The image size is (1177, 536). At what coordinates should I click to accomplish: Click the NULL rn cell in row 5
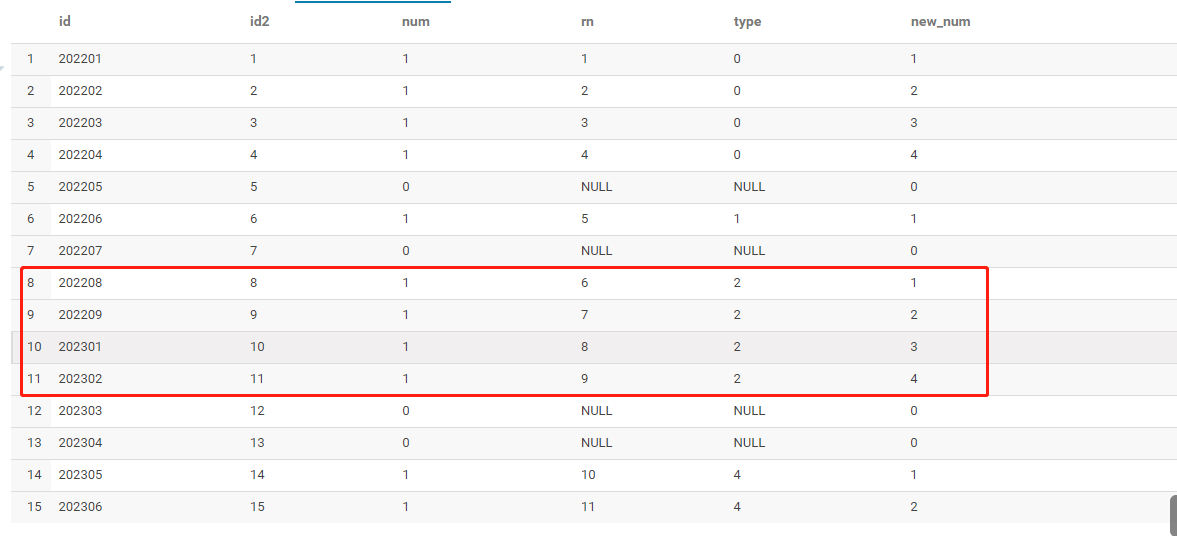pos(596,187)
